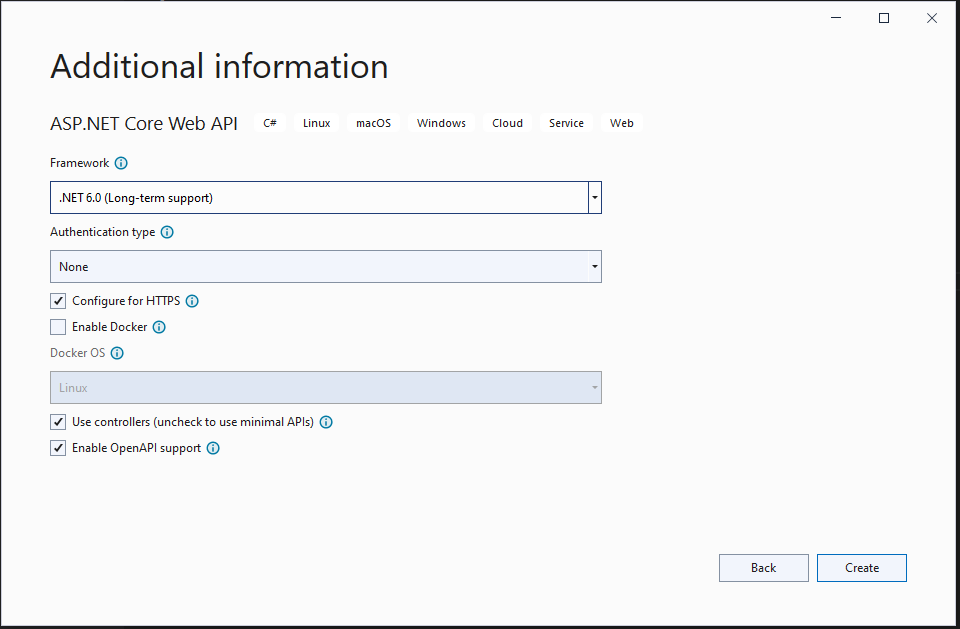Click the Docker OS info icon
Viewport: 960px width, 629px height.
click(117, 353)
